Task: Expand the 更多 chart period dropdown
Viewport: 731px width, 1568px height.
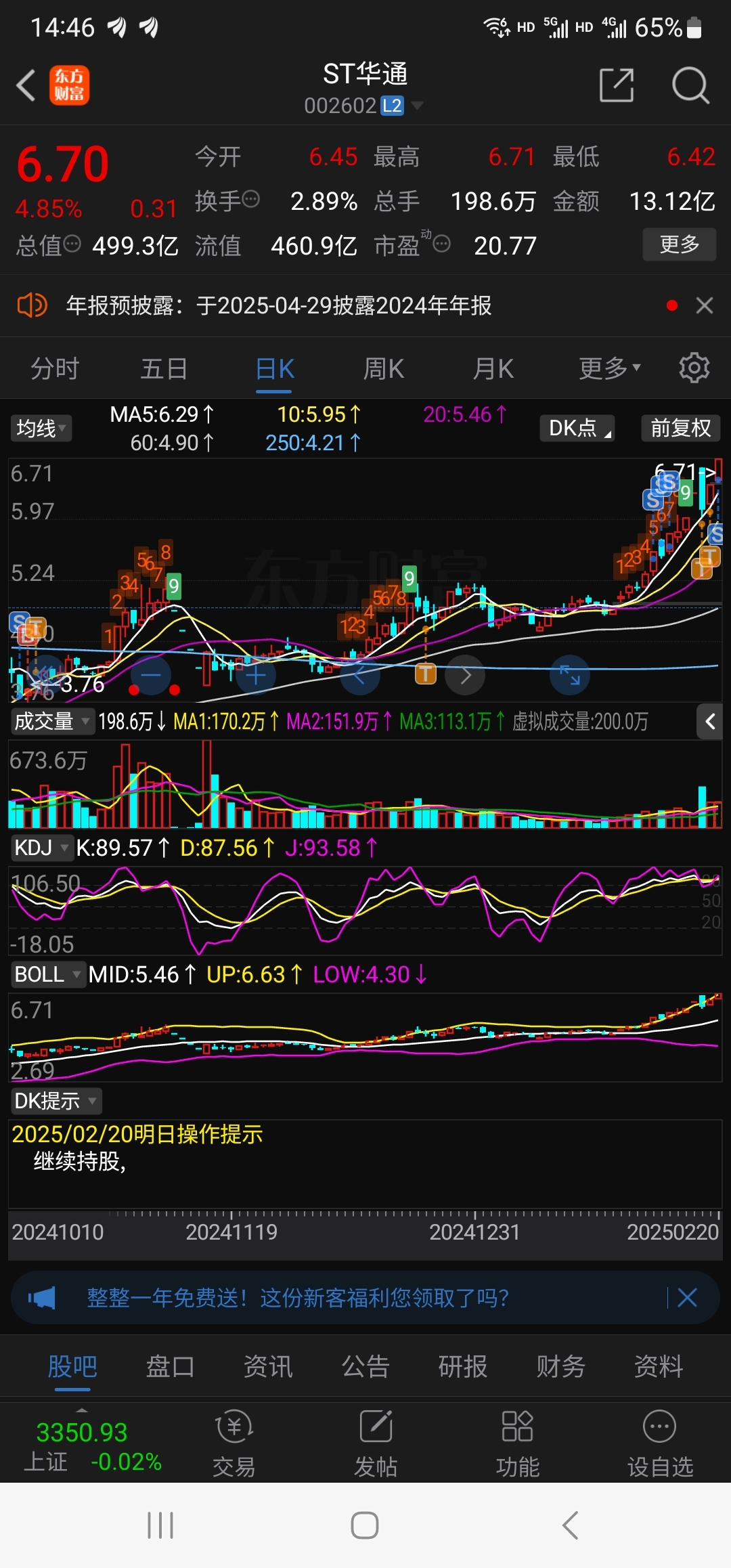Action: pyautogui.click(x=609, y=369)
